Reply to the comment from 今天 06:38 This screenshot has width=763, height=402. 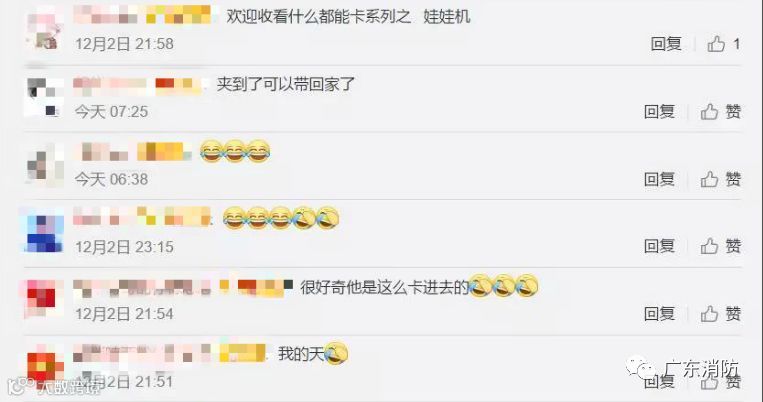tap(659, 179)
